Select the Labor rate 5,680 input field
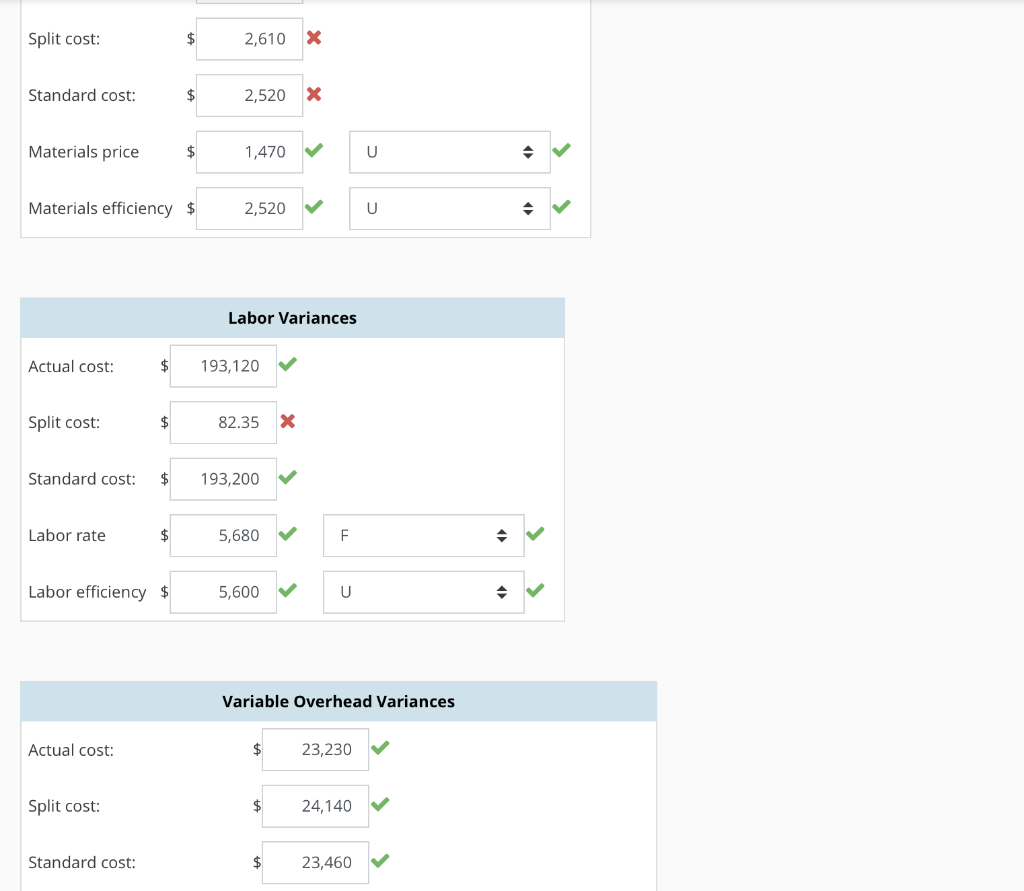This screenshot has height=891, width=1024. pos(222,535)
